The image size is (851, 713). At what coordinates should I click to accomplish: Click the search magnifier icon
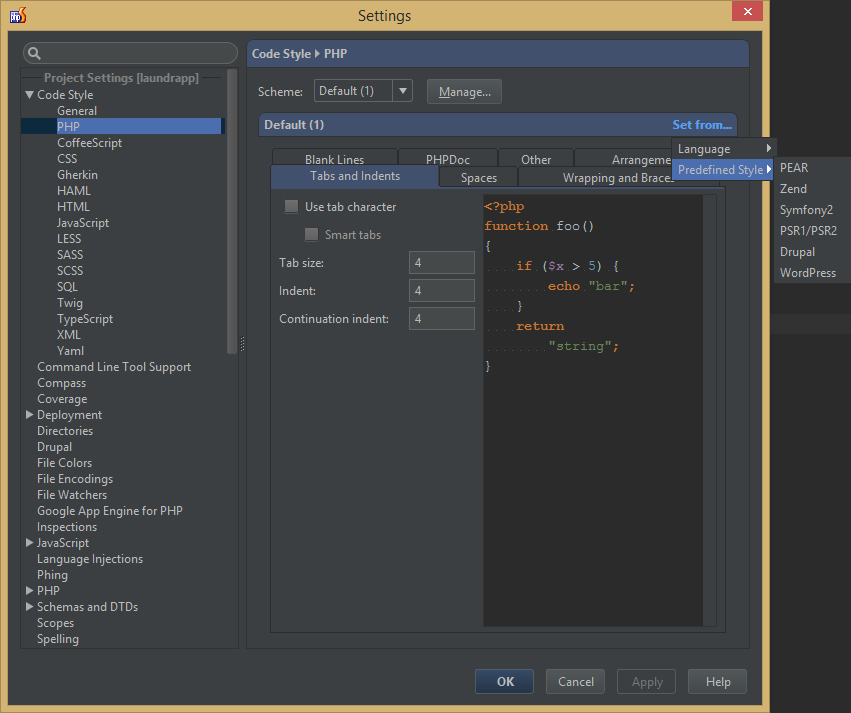(x=34, y=53)
